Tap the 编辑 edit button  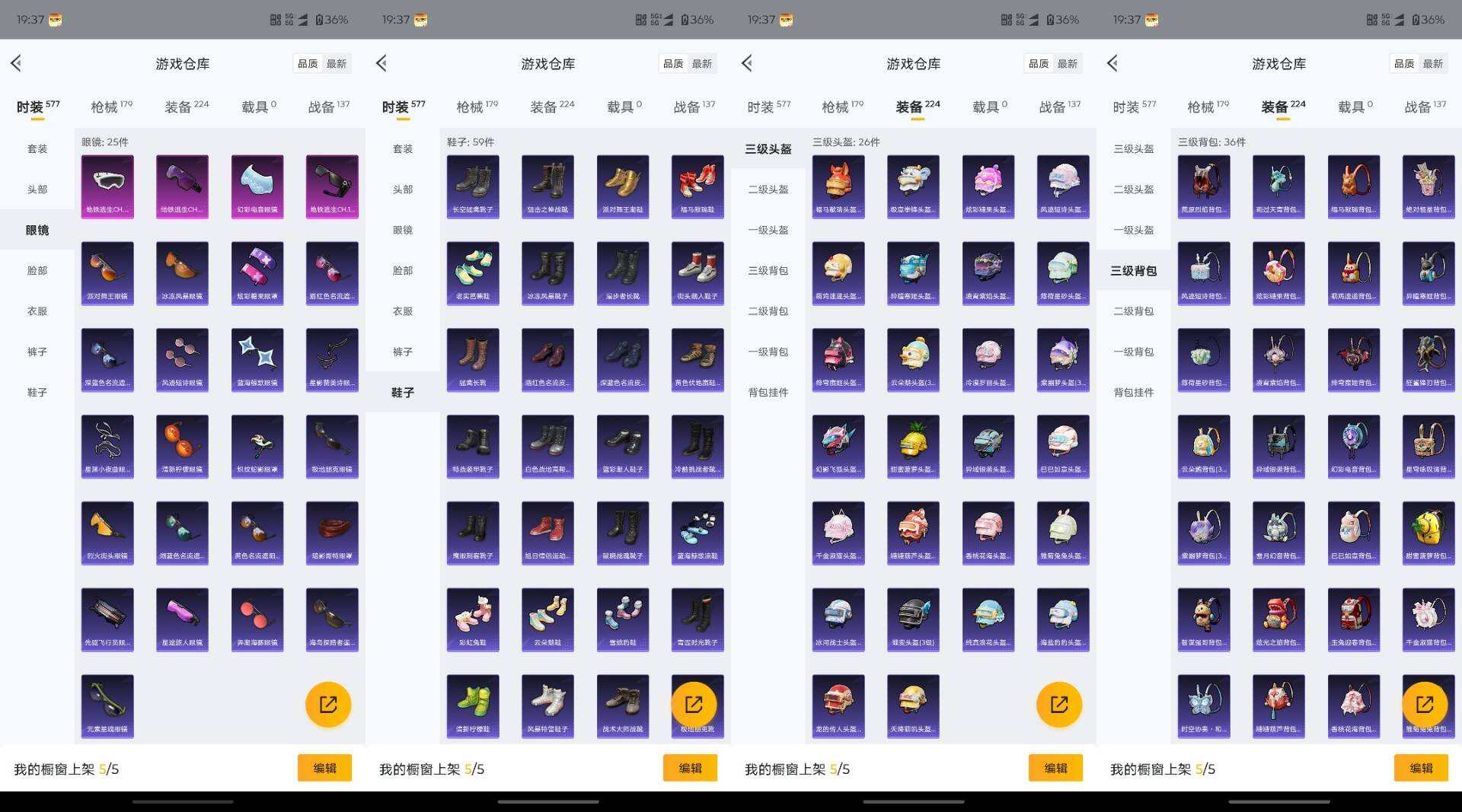point(324,768)
